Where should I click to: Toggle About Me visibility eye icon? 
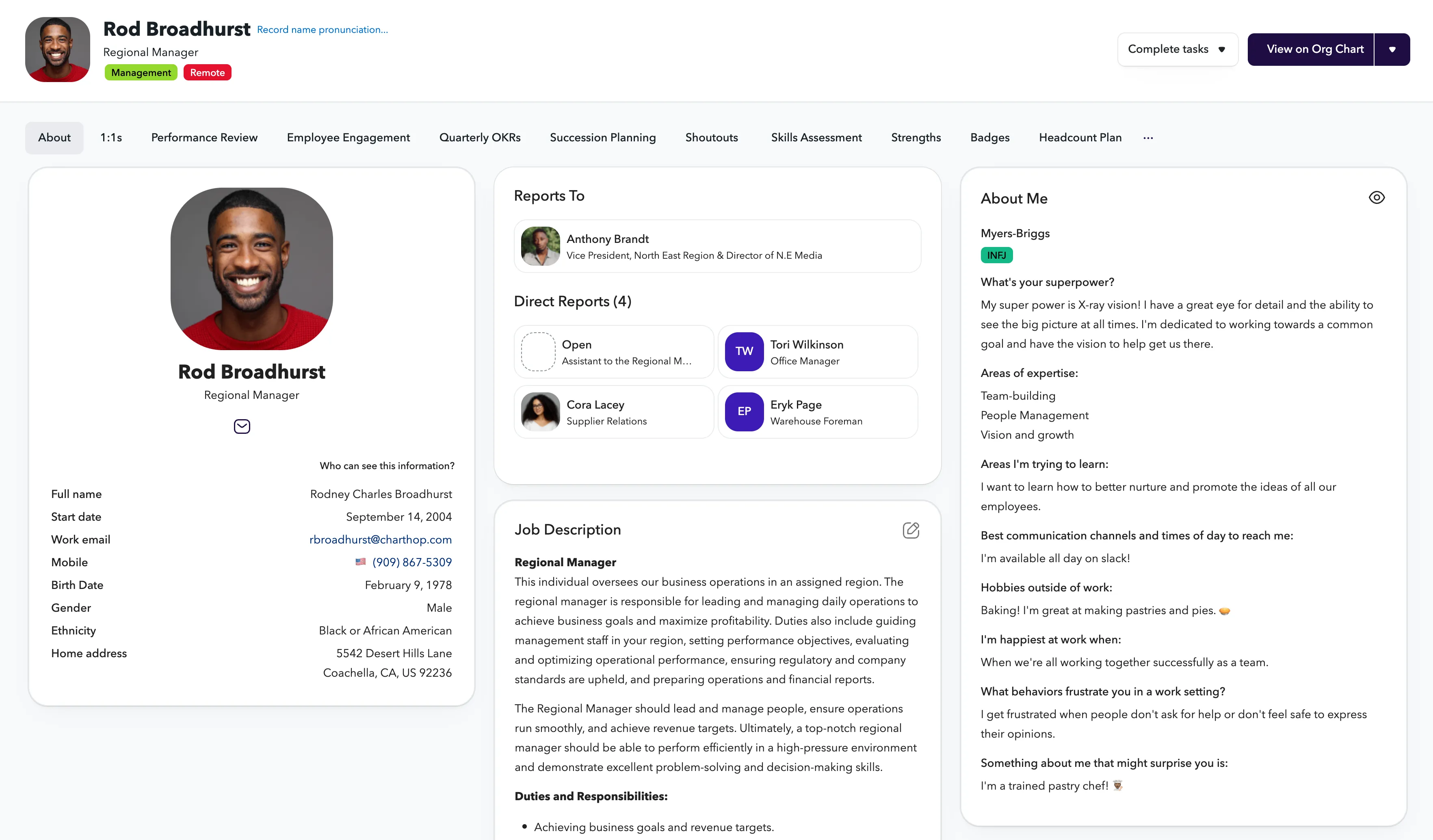point(1376,197)
